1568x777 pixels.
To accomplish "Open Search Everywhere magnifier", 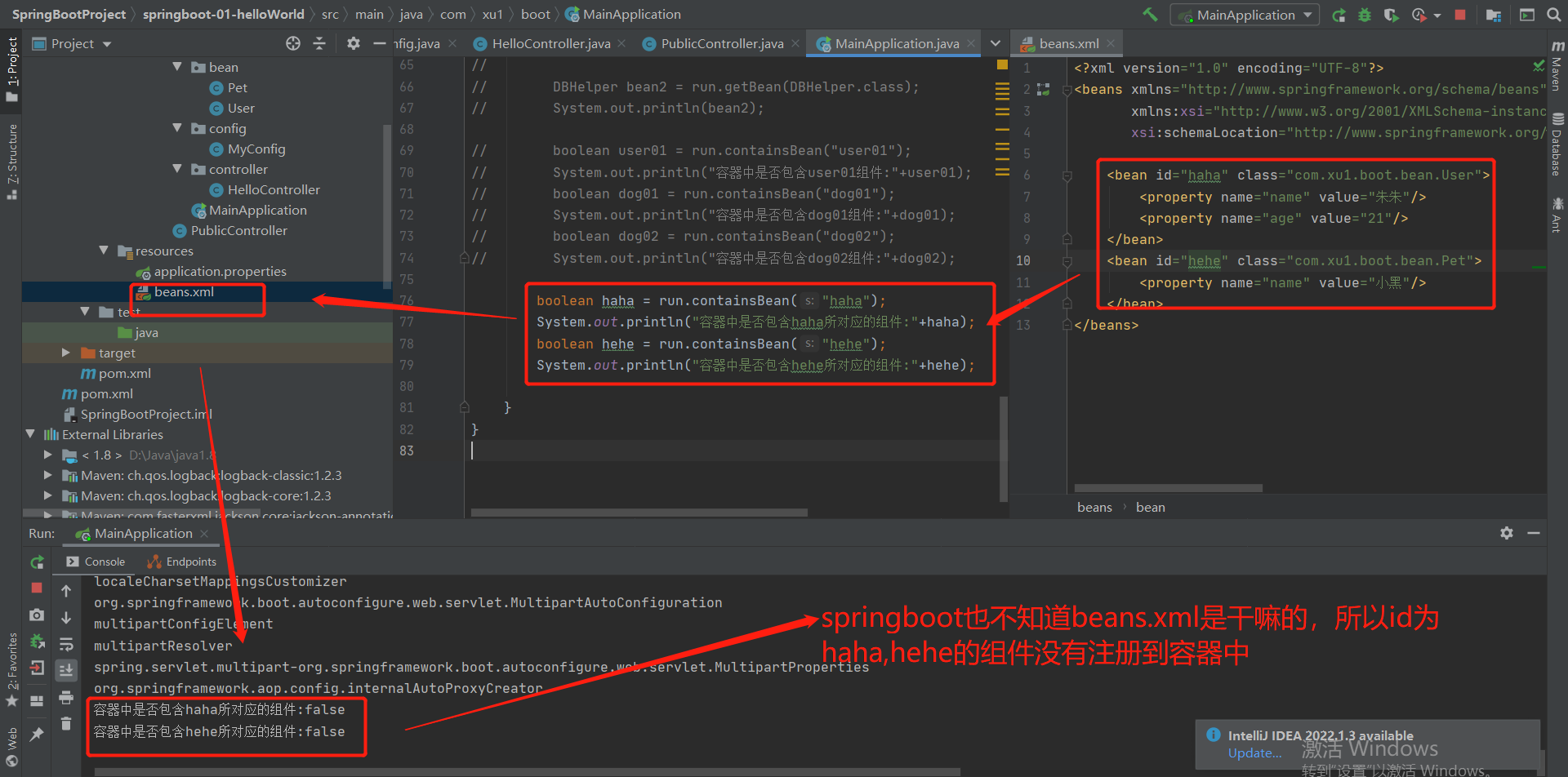I will click(x=1553, y=15).
